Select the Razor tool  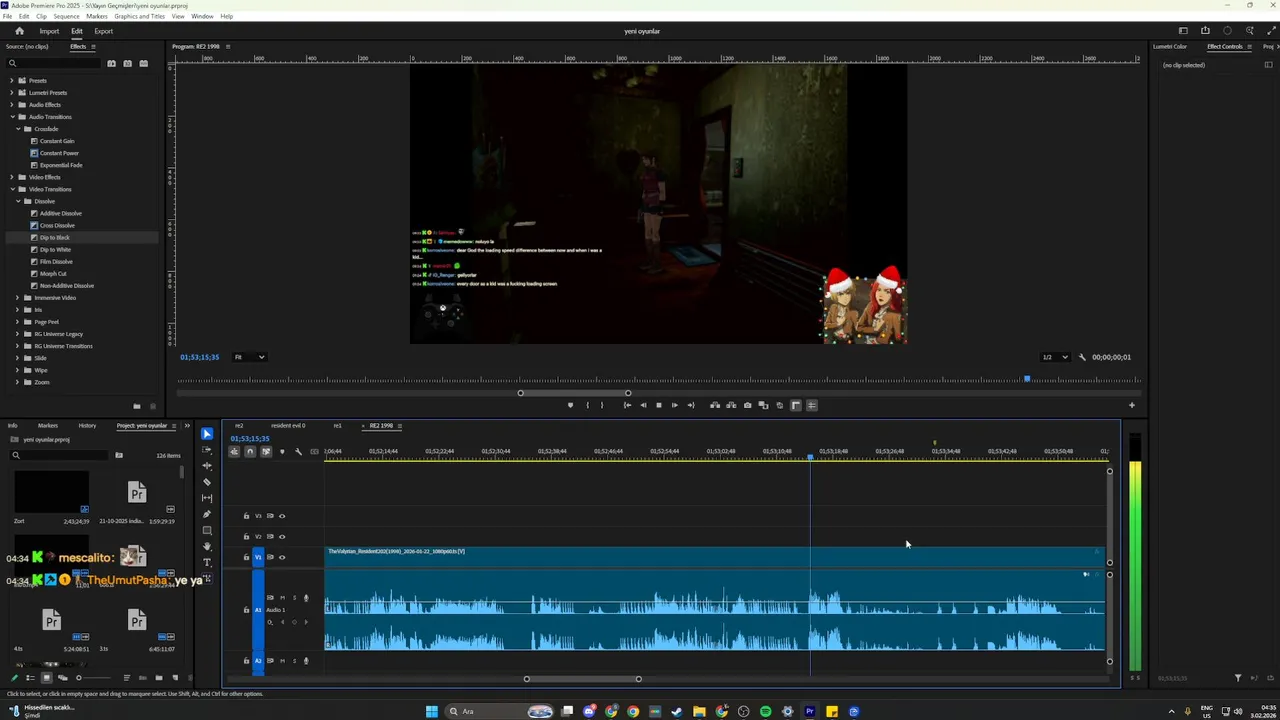pyautogui.click(x=207, y=482)
